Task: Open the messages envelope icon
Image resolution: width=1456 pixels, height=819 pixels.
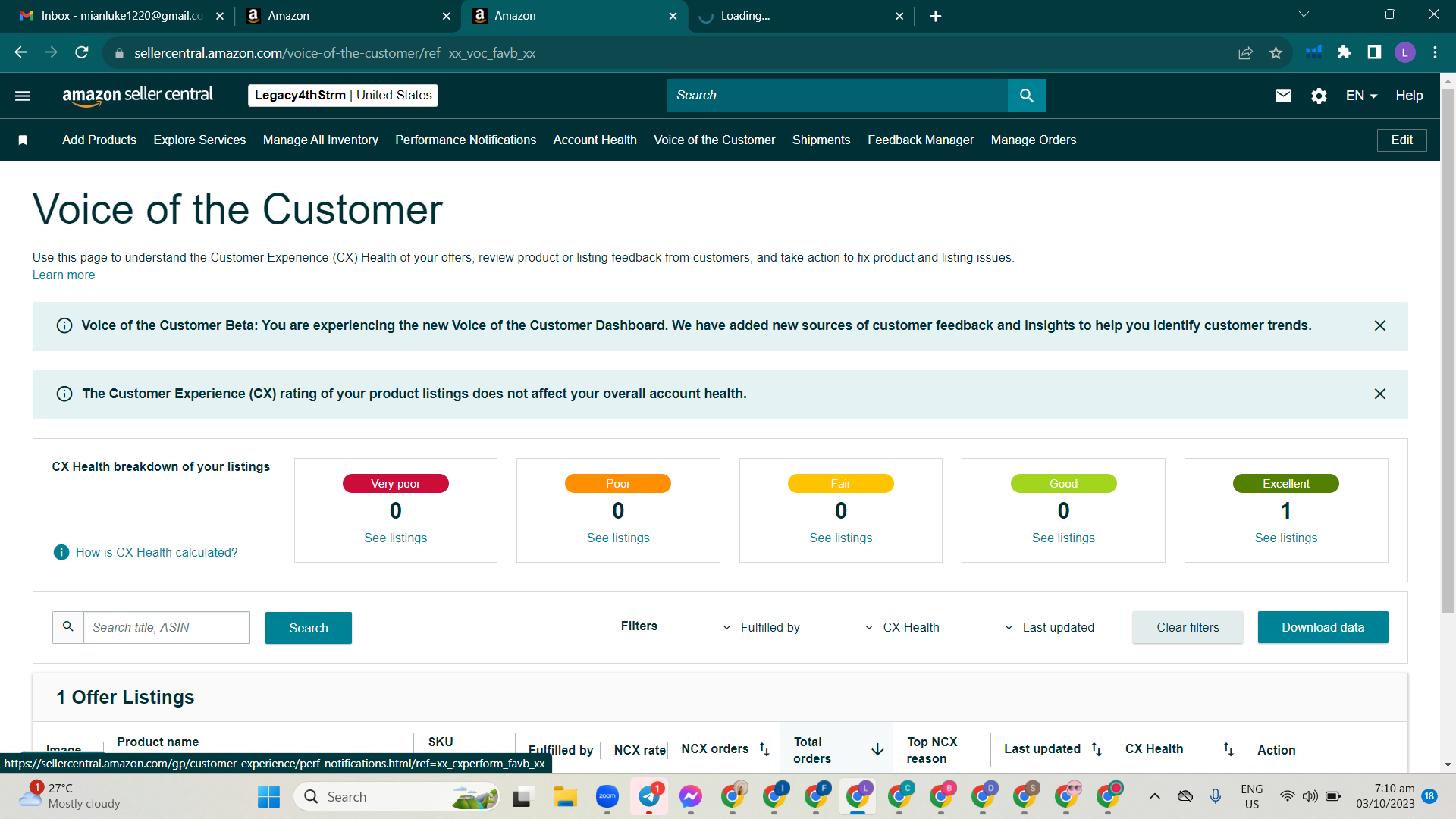Action: pyautogui.click(x=1283, y=96)
